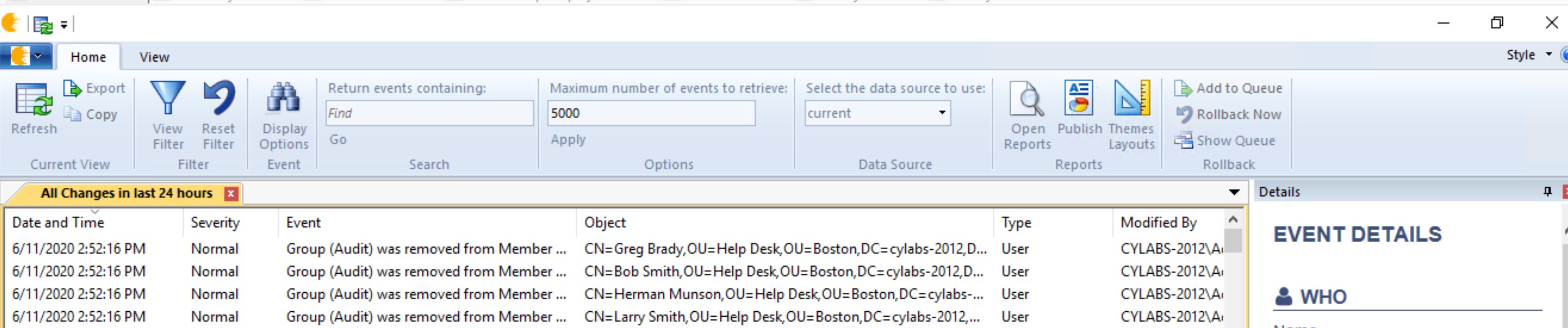Show Queue in the Rollback group
Image resolution: width=1568 pixels, height=328 pixels.
point(1224,141)
